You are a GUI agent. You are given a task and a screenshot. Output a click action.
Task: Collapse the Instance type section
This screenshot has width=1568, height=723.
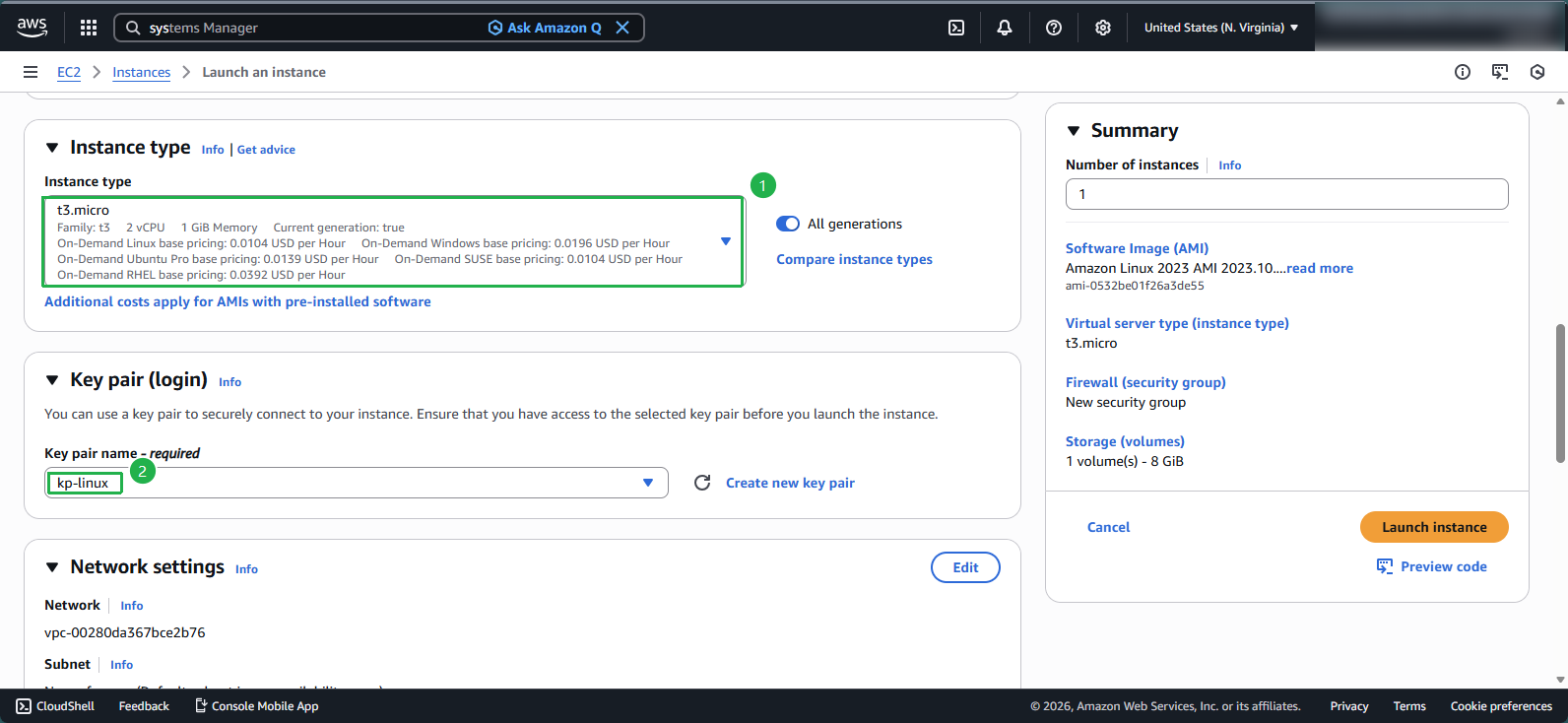(52, 148)
